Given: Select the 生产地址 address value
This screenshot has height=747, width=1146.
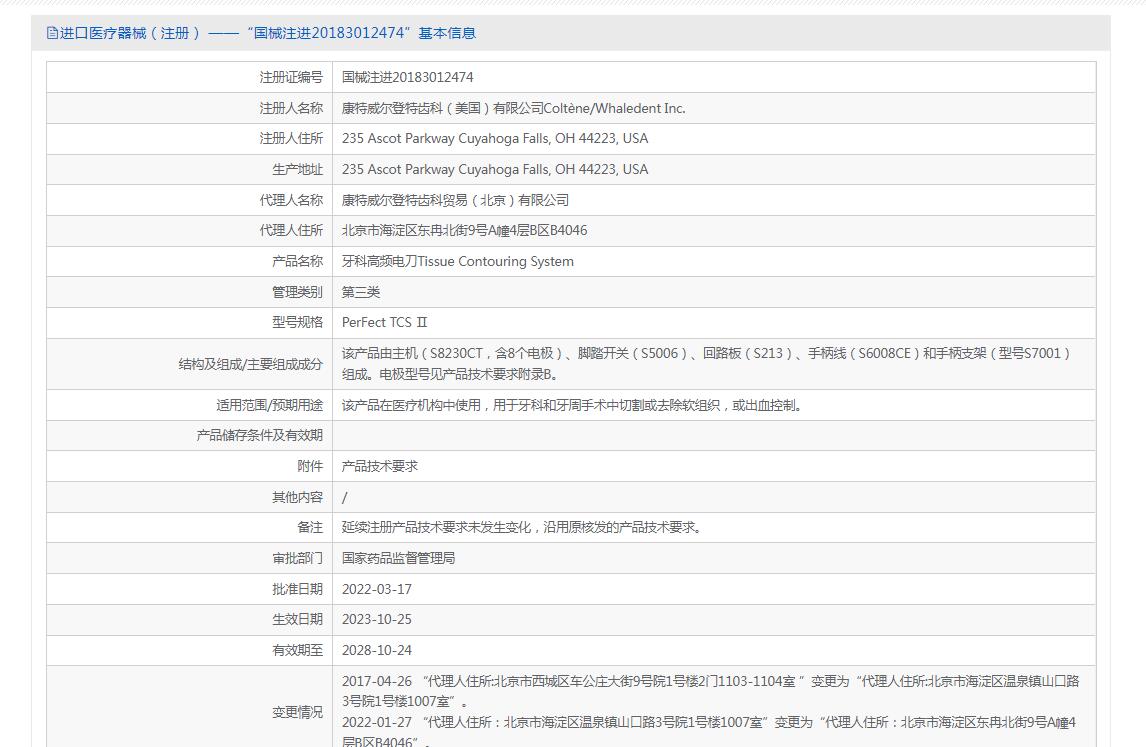Looking at the screenshot, I should point(495,169).
